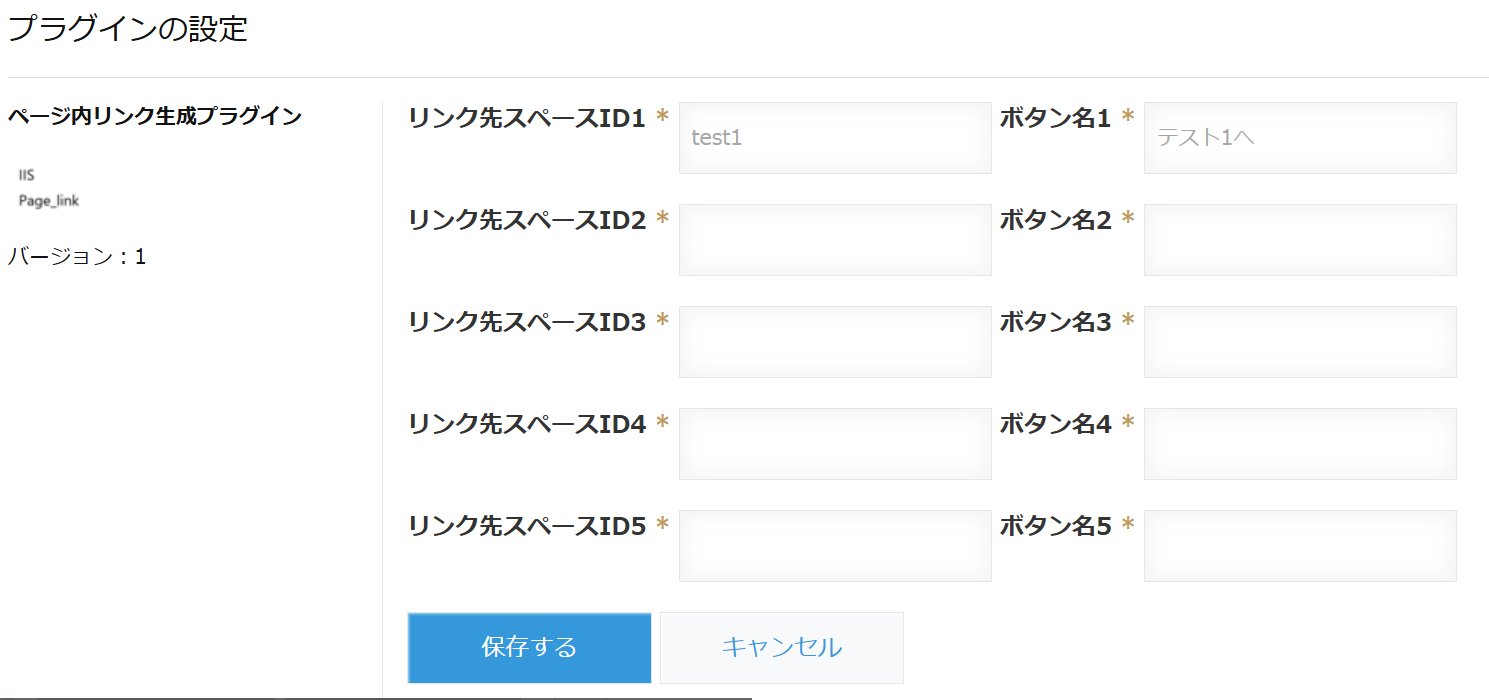Image resolution: width=1489 pixels, height=700 pixels.
Task: Click the ボタン名5 text field
Action: pyautogui.click(x=1300, y=546)
